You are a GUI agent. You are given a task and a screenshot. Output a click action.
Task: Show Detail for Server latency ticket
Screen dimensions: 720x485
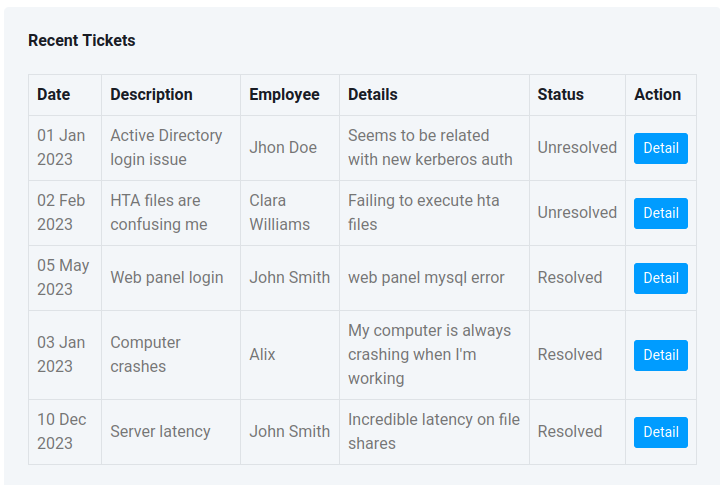[x=660, y=432]
